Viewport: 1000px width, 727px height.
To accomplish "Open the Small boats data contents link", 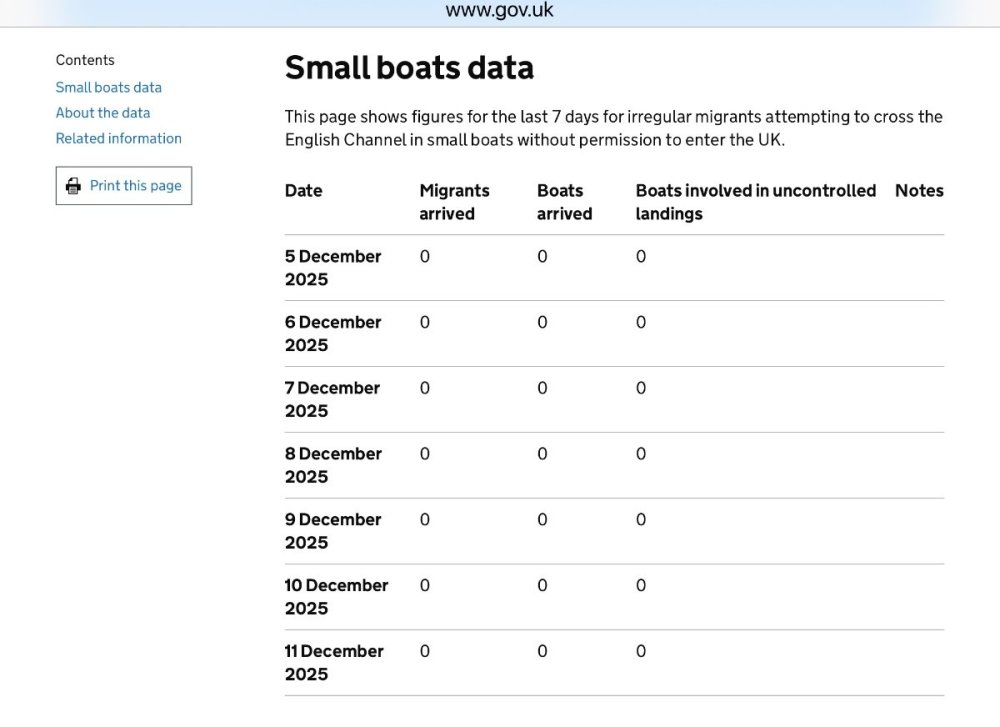I will 108,87.
